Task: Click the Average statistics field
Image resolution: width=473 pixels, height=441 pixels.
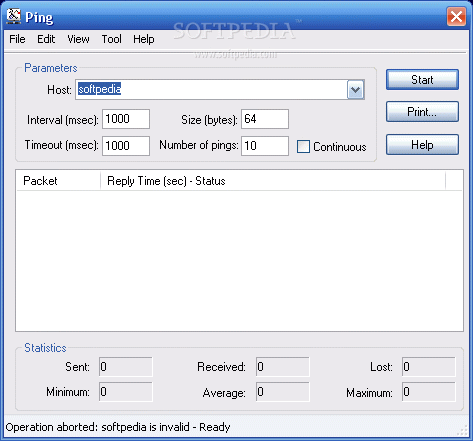Action: pos(283,392)
